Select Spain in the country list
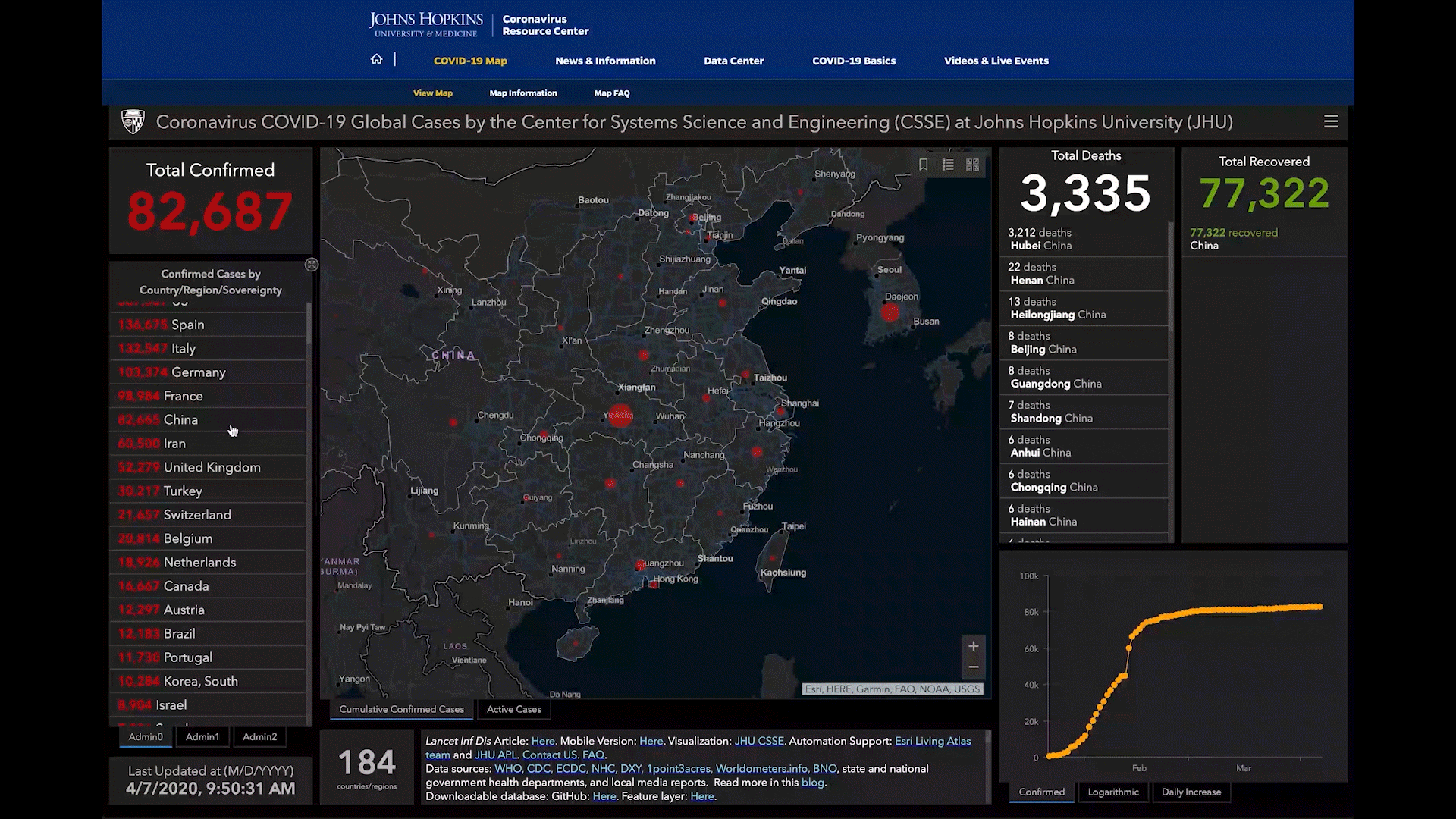This screenshot has width=1456, height=819. (209, 325)
